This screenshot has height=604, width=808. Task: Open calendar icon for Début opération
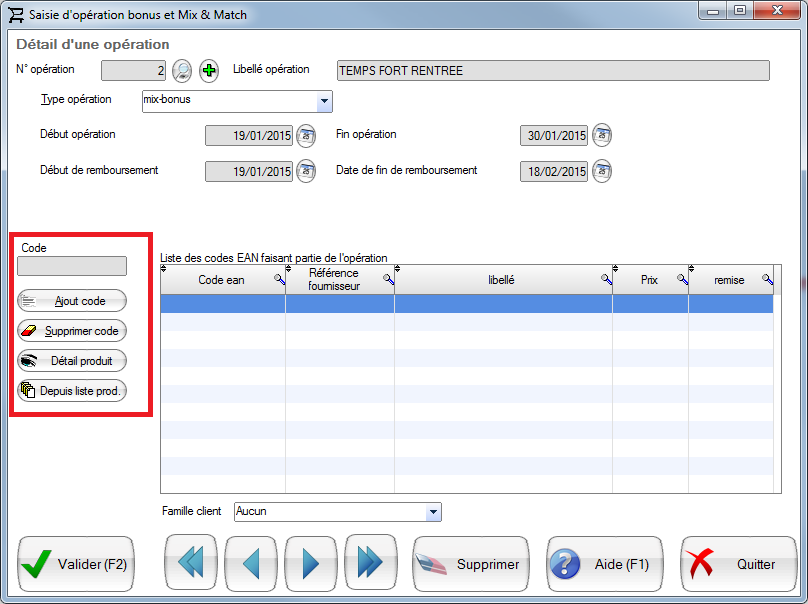point(307,136)
